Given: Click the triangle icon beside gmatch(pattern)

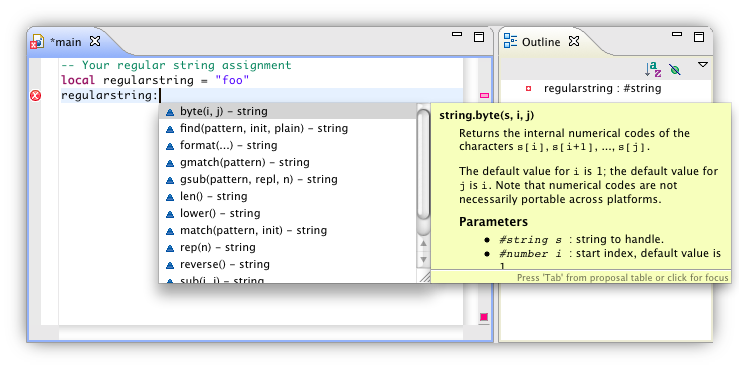Looking at the screenshot, I should pyautogui.click(x=170, y=163).
